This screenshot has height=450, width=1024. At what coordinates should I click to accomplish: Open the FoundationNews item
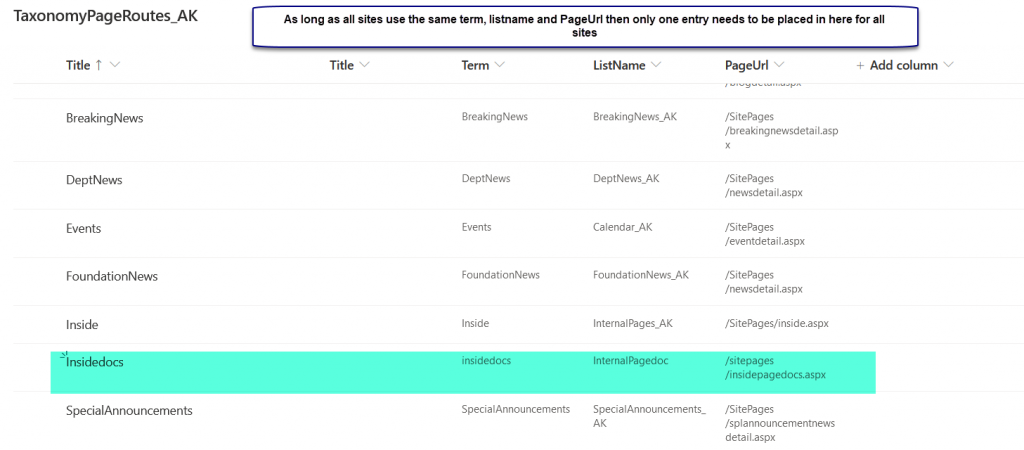[x=112, y=276]
